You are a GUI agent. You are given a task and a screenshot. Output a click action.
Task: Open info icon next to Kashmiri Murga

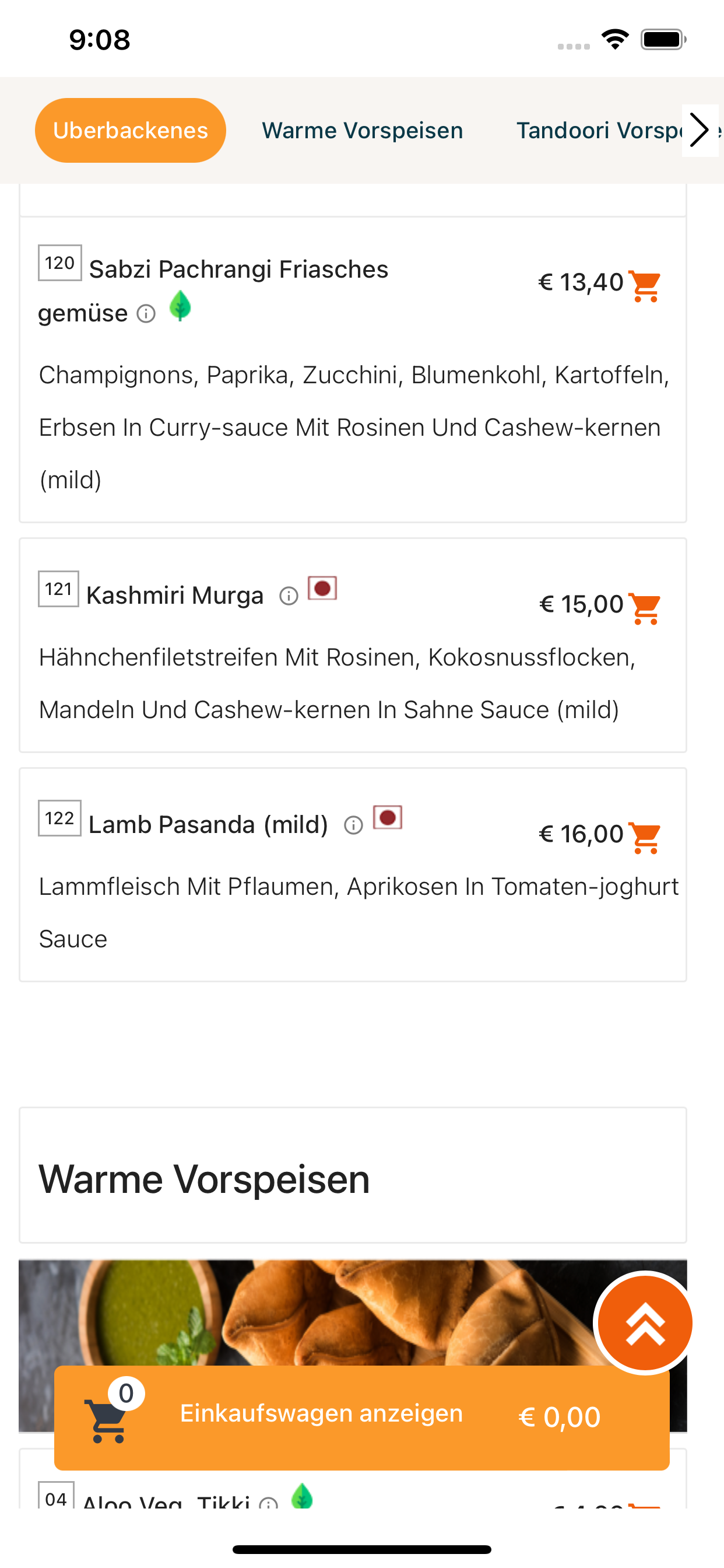tap(289, 596)
